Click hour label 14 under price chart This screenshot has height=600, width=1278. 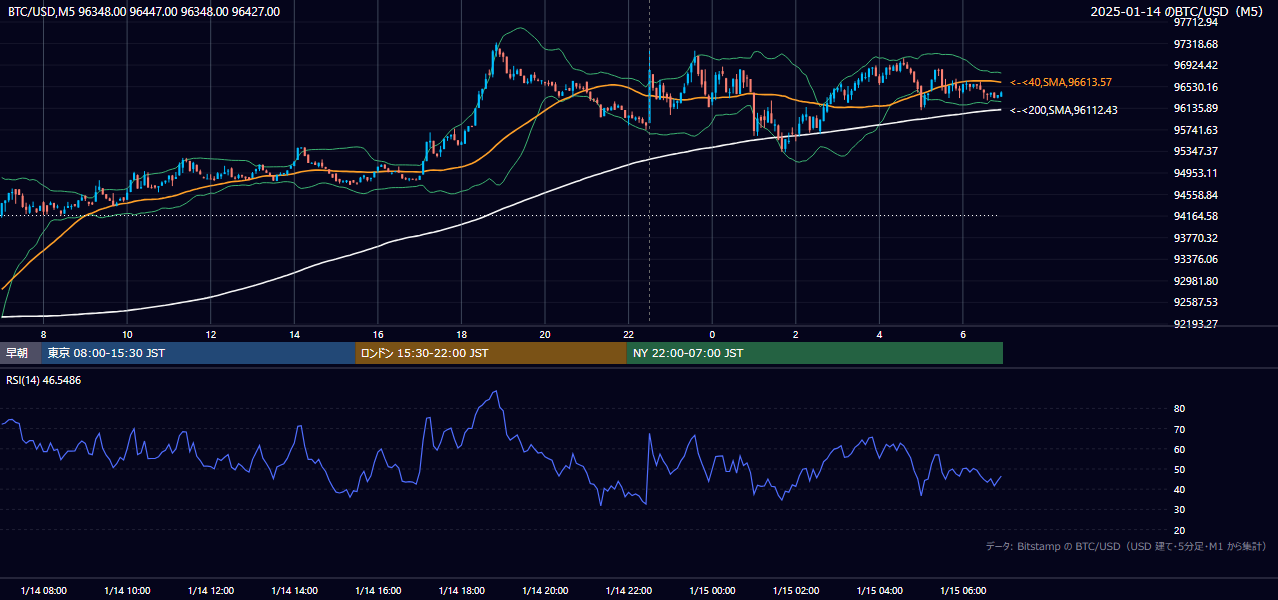coord(294,334)
